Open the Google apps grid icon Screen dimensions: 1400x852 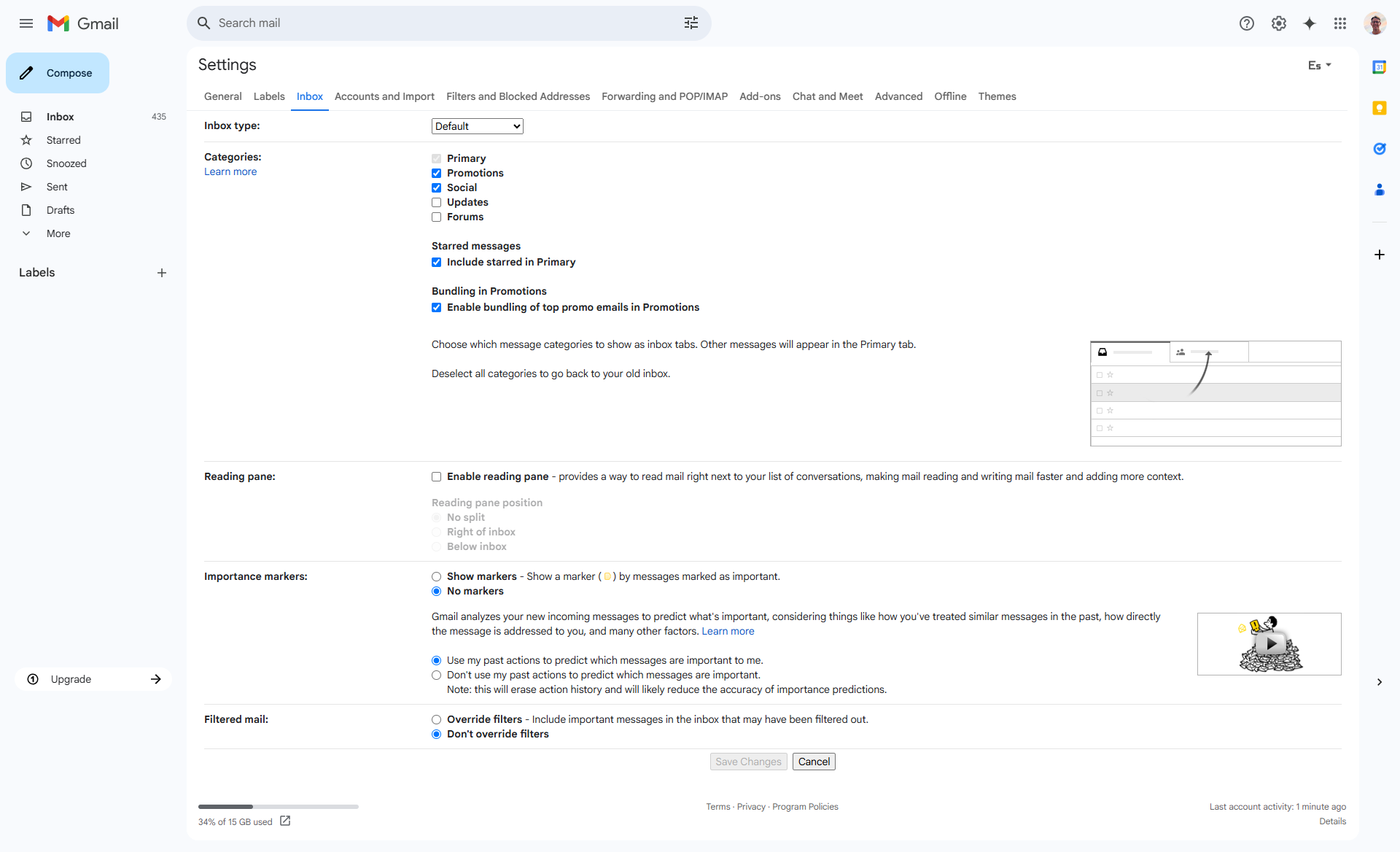coord(1340,23)
